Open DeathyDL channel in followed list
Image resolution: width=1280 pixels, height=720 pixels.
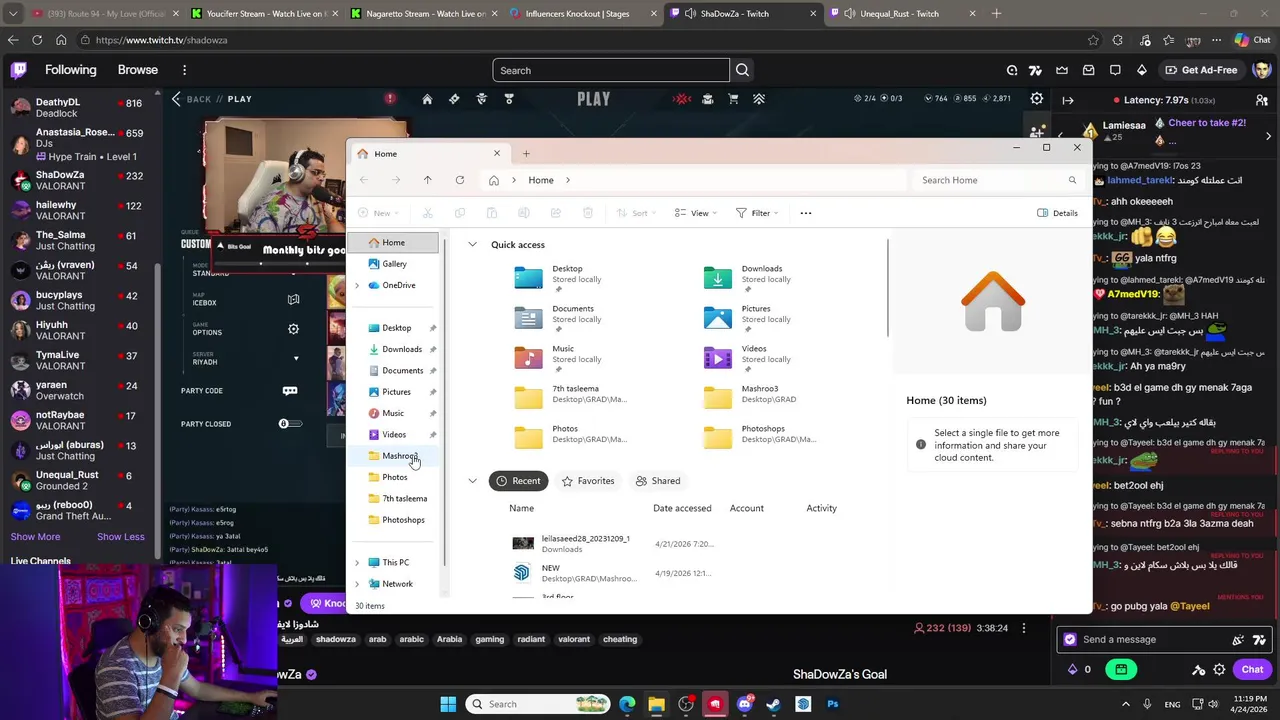tap(76, 108)
